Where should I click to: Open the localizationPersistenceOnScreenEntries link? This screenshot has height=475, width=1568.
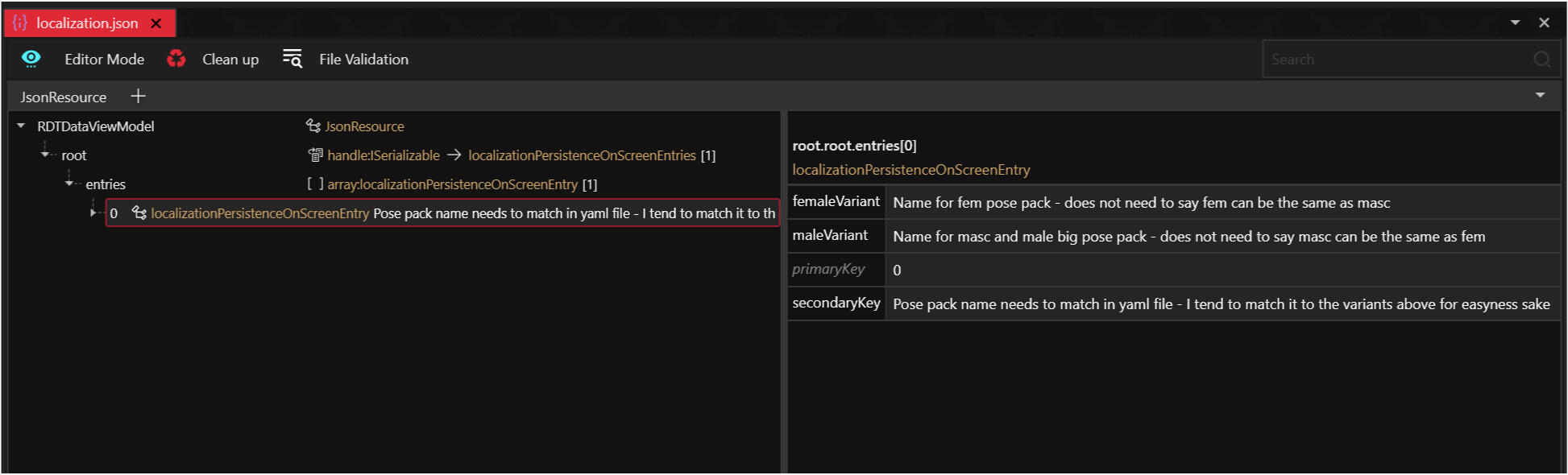click(x=582, y=155)
